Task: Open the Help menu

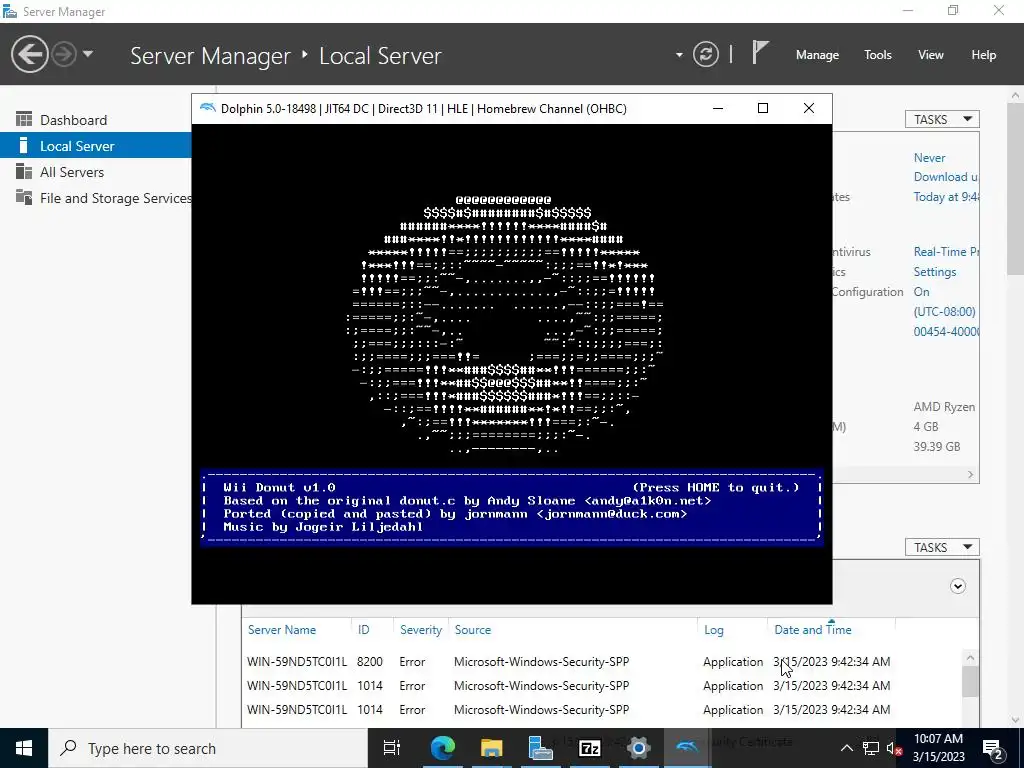Action: pyautogui.click(x=984, y=55)
